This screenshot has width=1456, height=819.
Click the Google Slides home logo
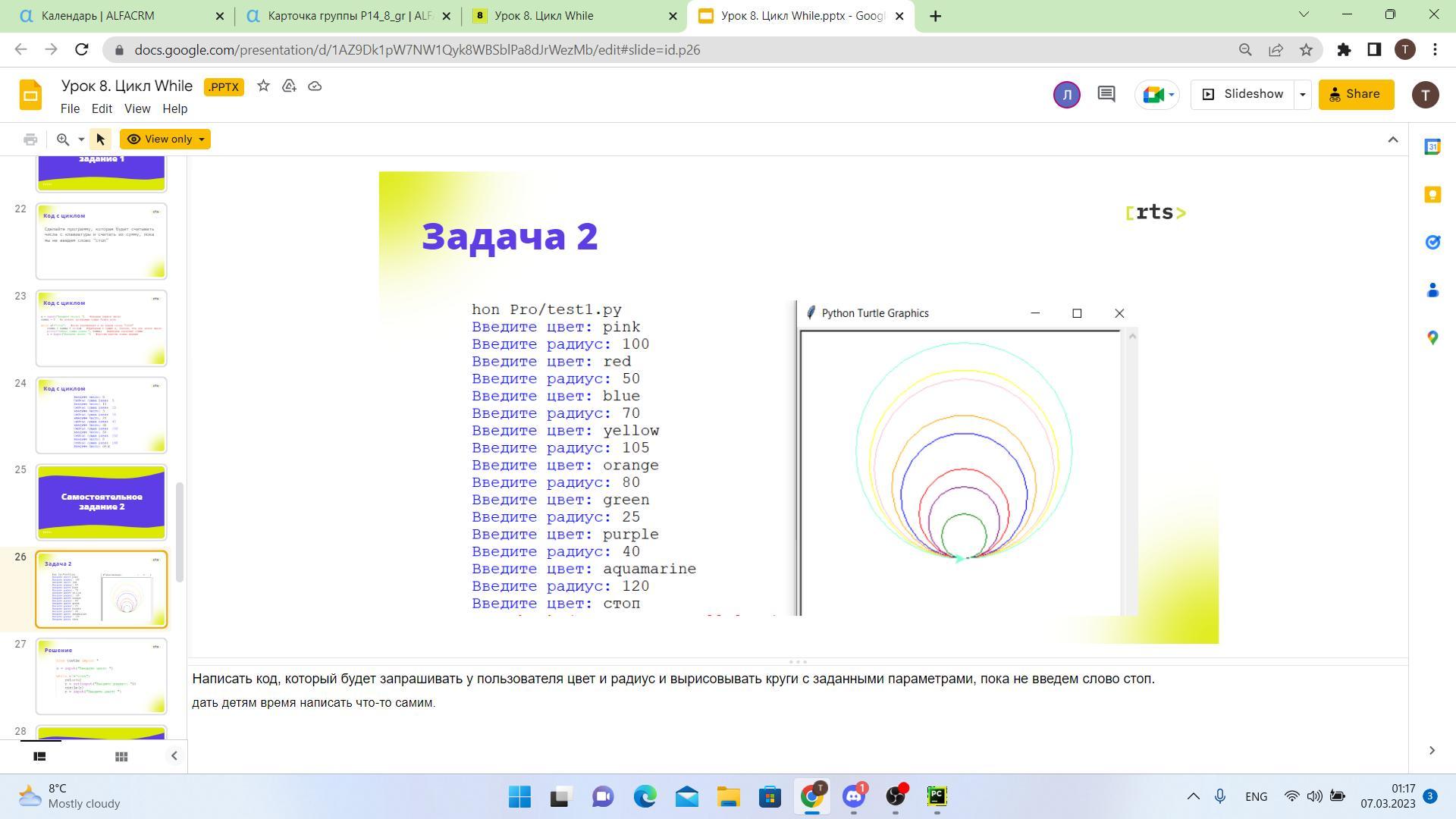30,95
